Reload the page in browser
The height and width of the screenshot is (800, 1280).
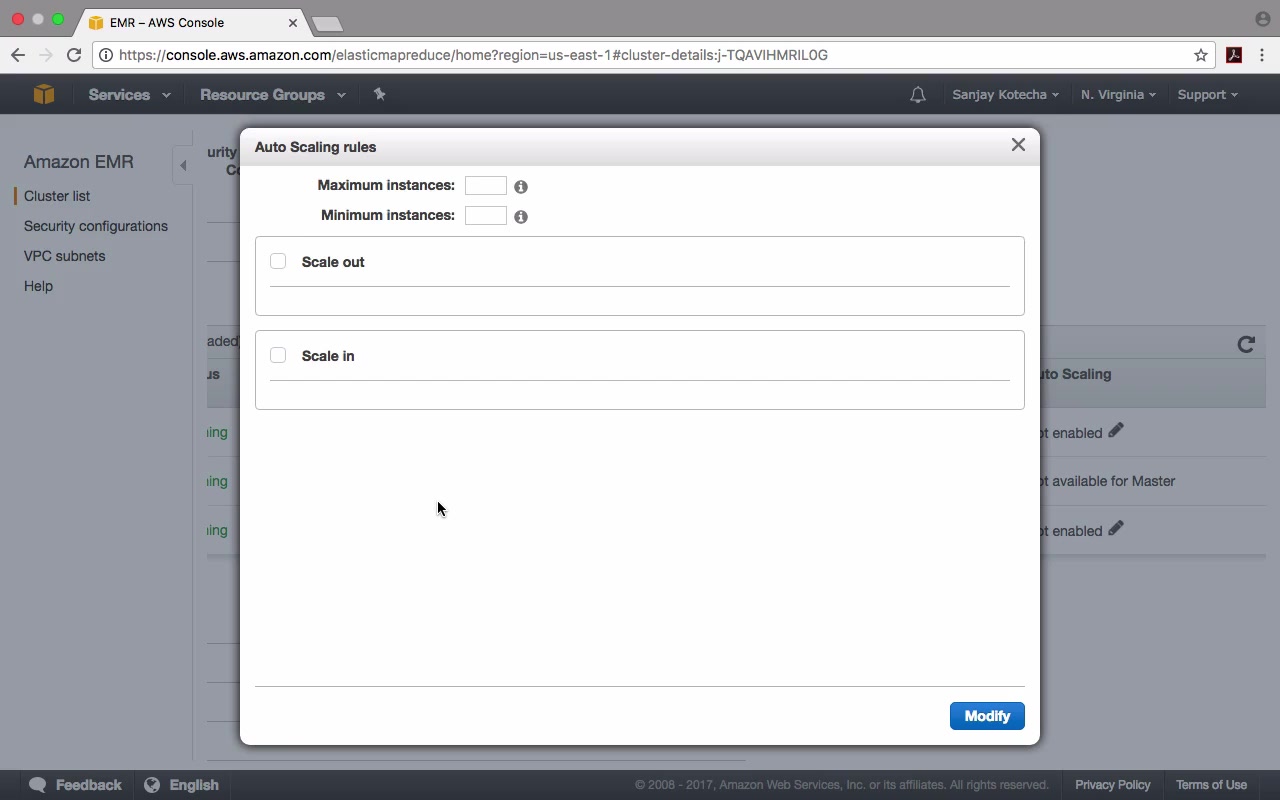[74, 55]
